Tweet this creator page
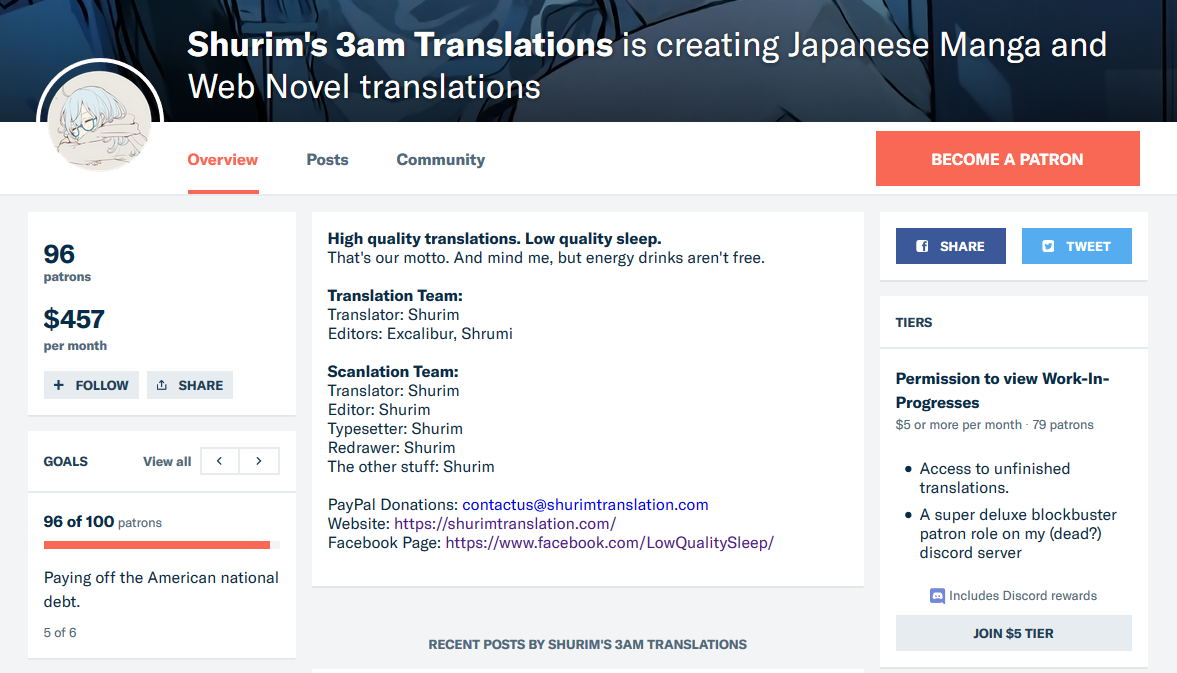This screenshot has width=1177, height=673. point(1076,246)
